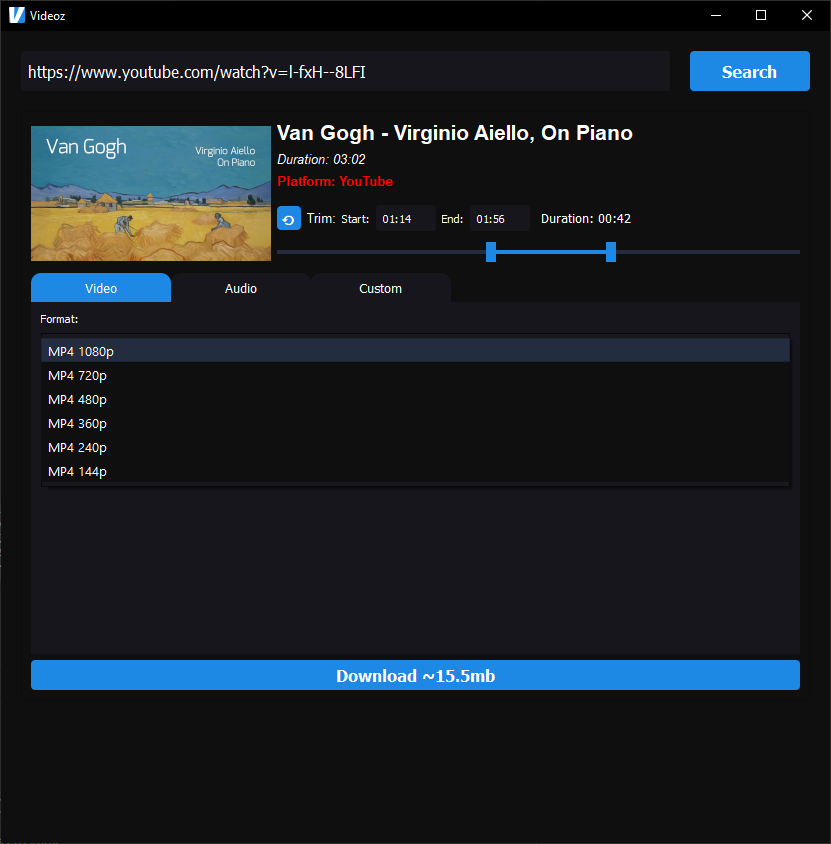
Task: Click the 'Platform: YouTube' label
Action: pos(335,181)
